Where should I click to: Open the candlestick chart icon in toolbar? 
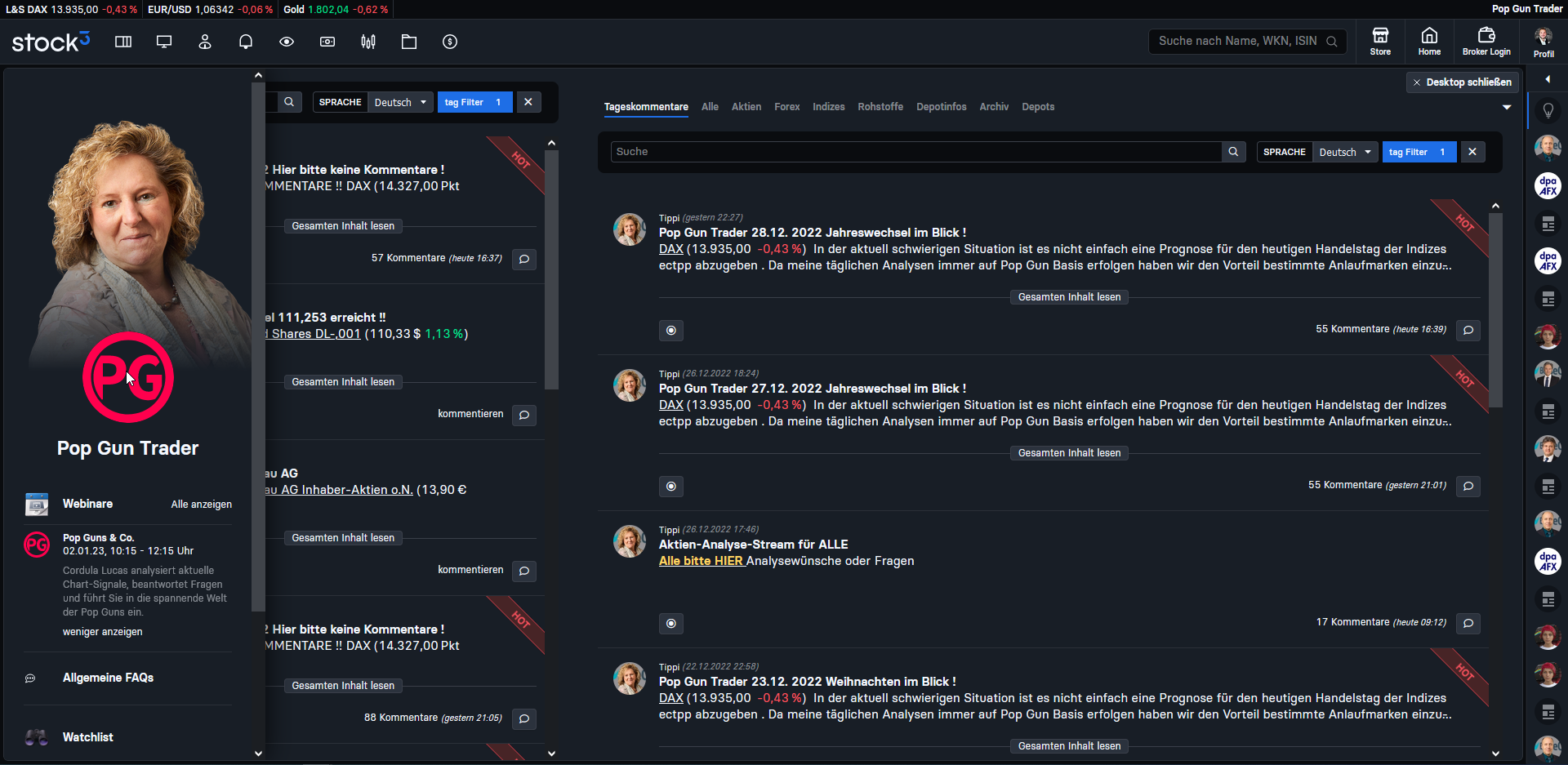(368, 42)
